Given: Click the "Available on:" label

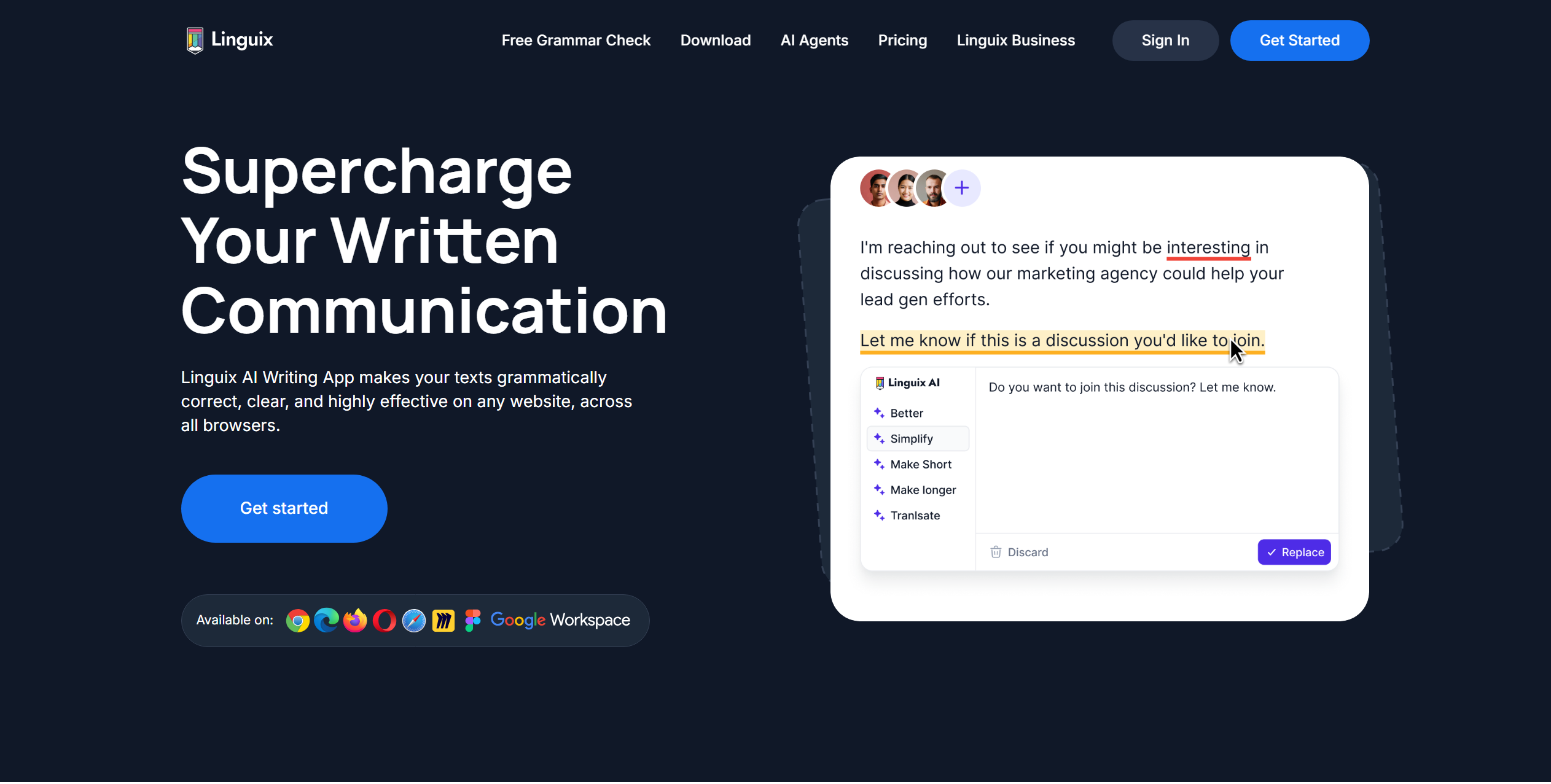Looking at the screenshot, I should [x=235, y=620].
